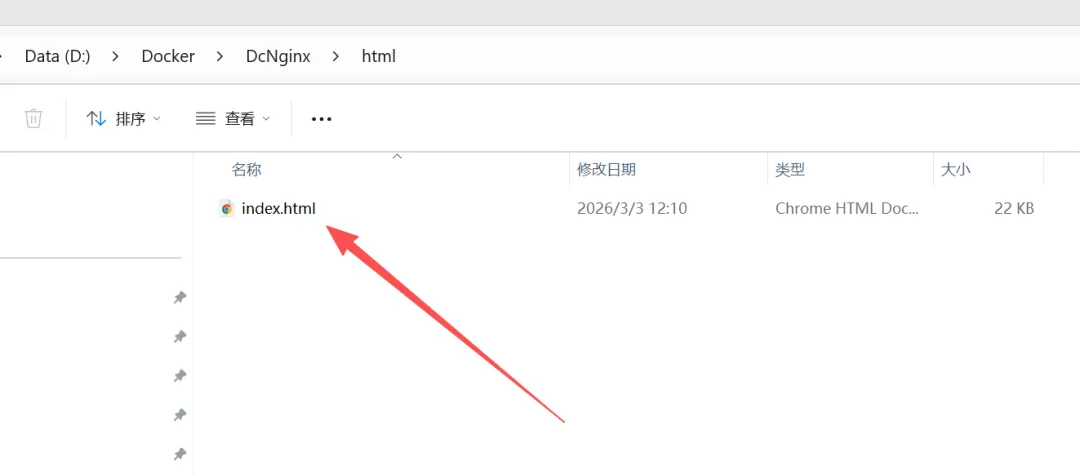Go to Data (D:) in breadcrumb
This screenshot has width=1080, height=475.
pyautogui.click(x=58, y=56)
